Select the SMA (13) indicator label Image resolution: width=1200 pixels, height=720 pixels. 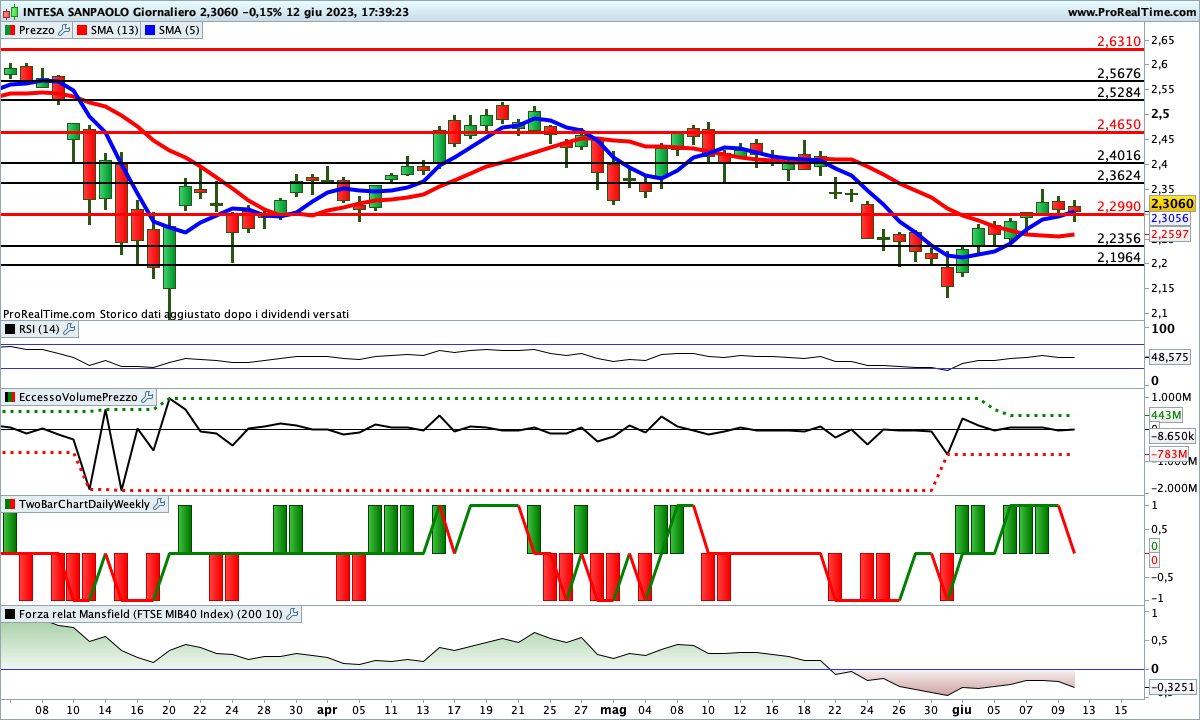pyautogui.click(x=115, y=30)
